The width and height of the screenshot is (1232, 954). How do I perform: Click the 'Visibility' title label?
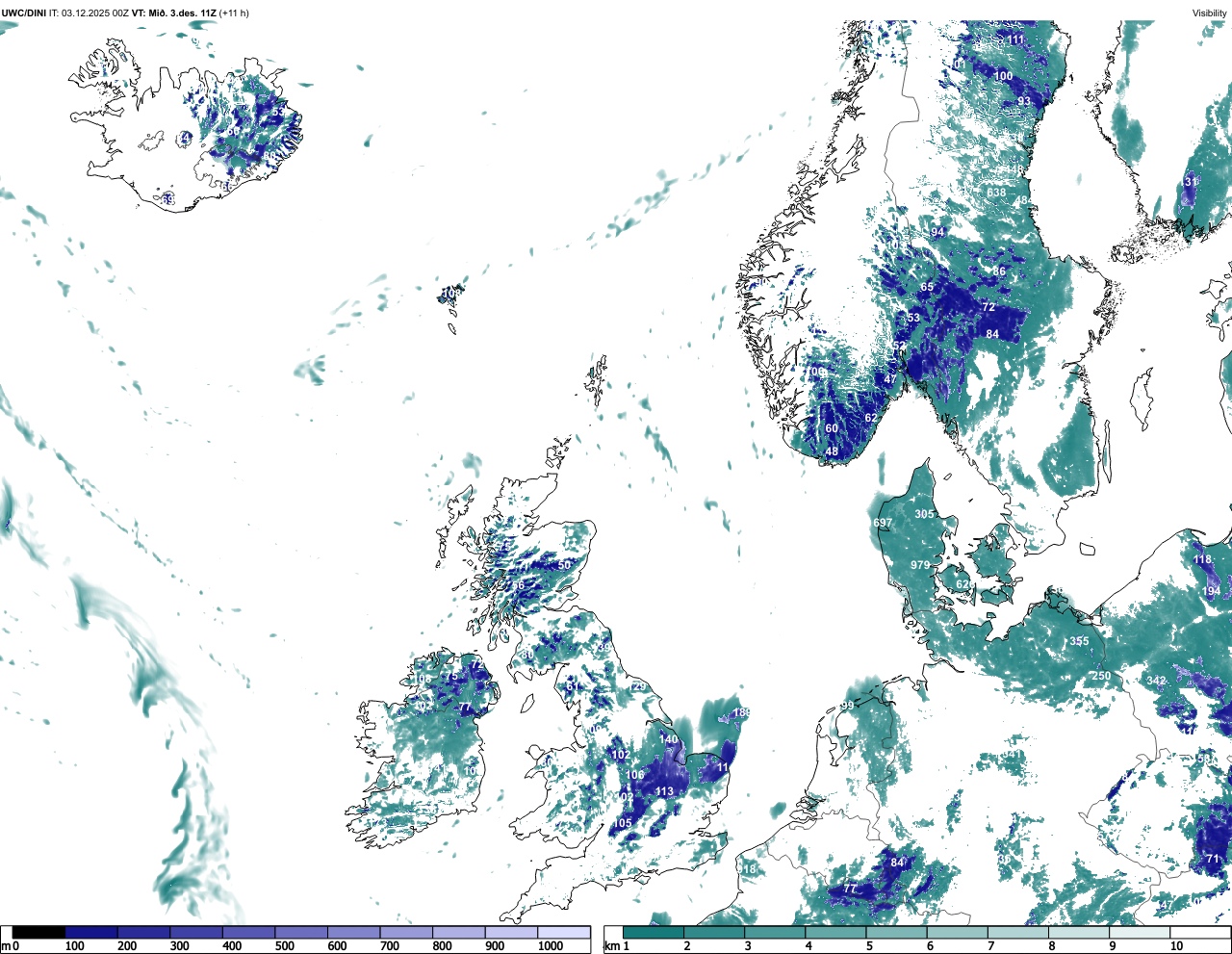1210,13
